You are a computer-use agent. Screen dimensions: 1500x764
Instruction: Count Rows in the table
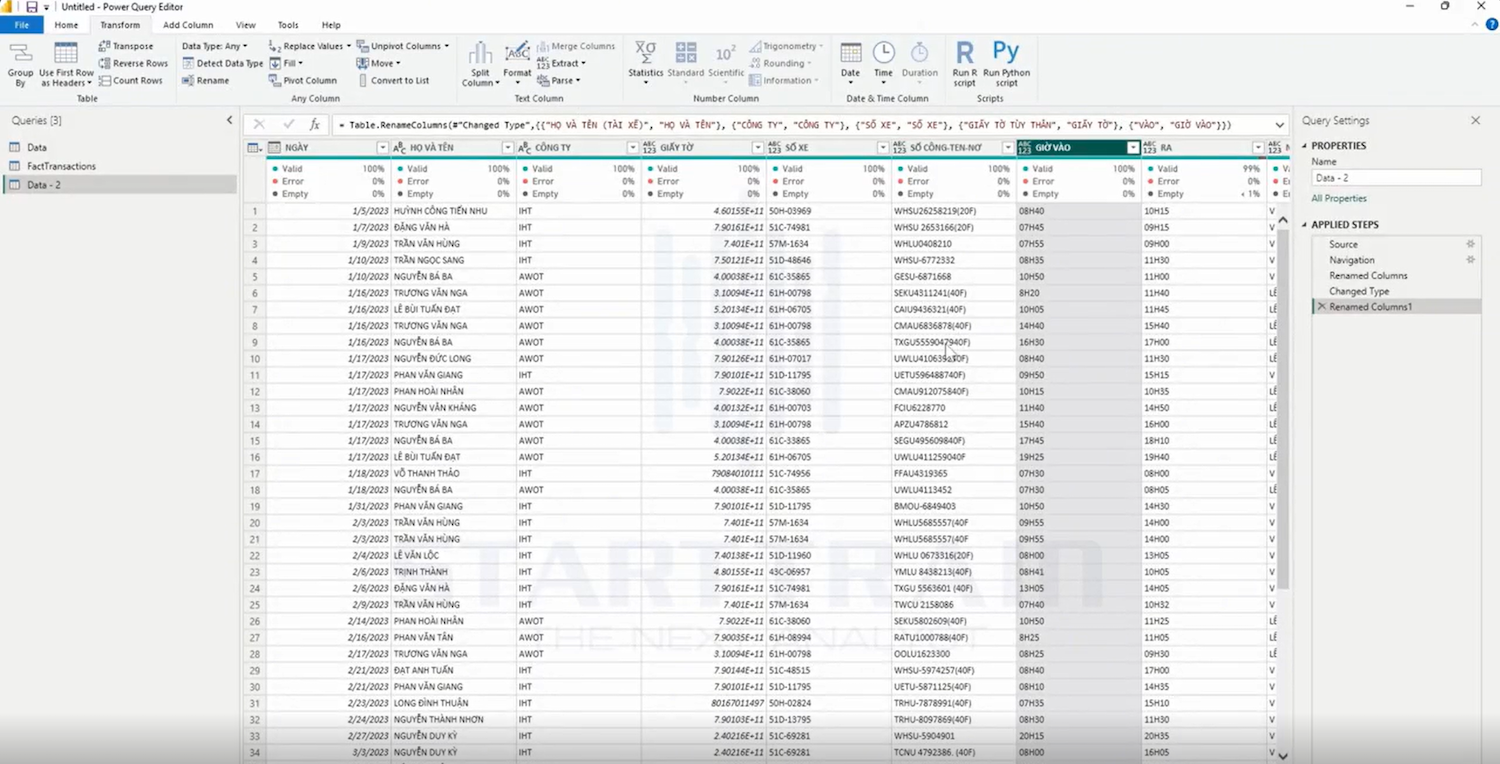(x=130, y=80)
